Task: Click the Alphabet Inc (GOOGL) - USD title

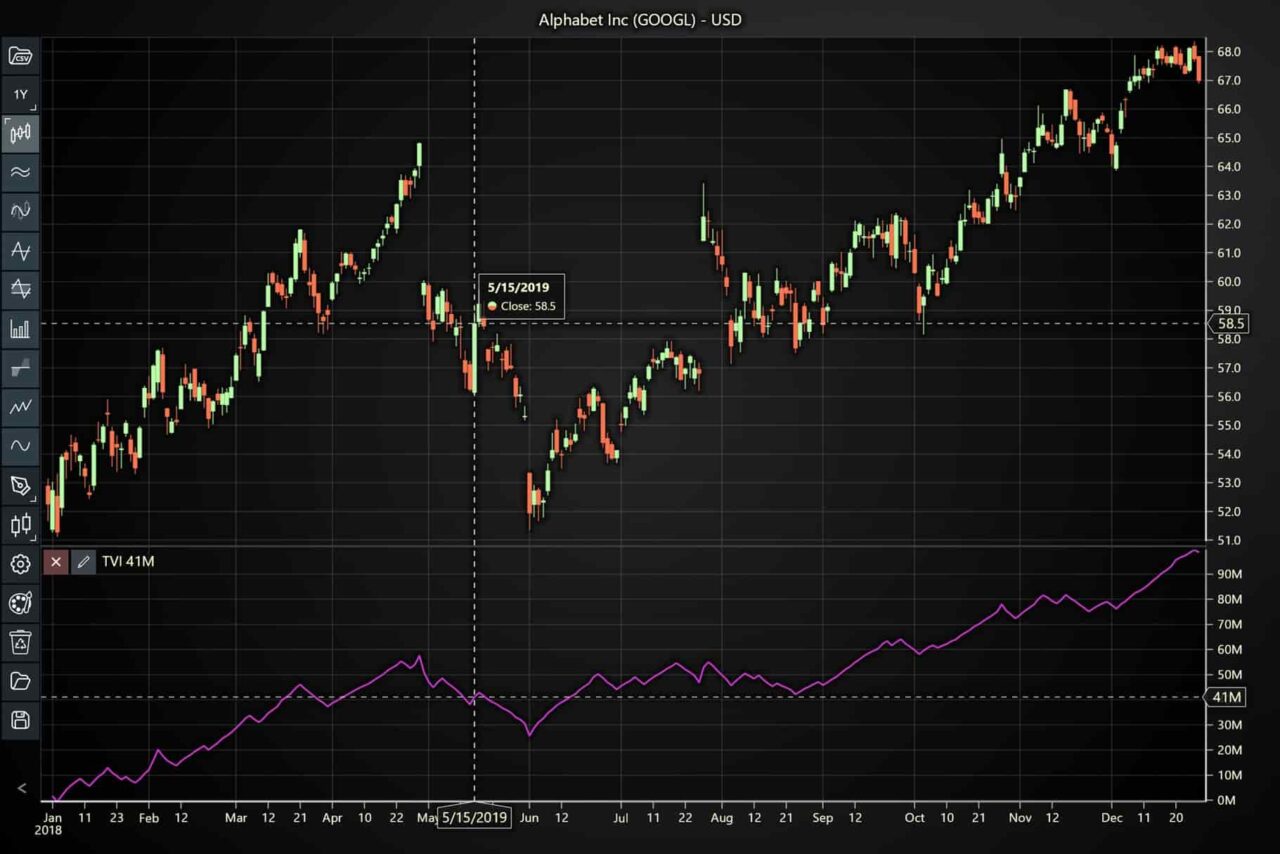Action: pos(640,19)
